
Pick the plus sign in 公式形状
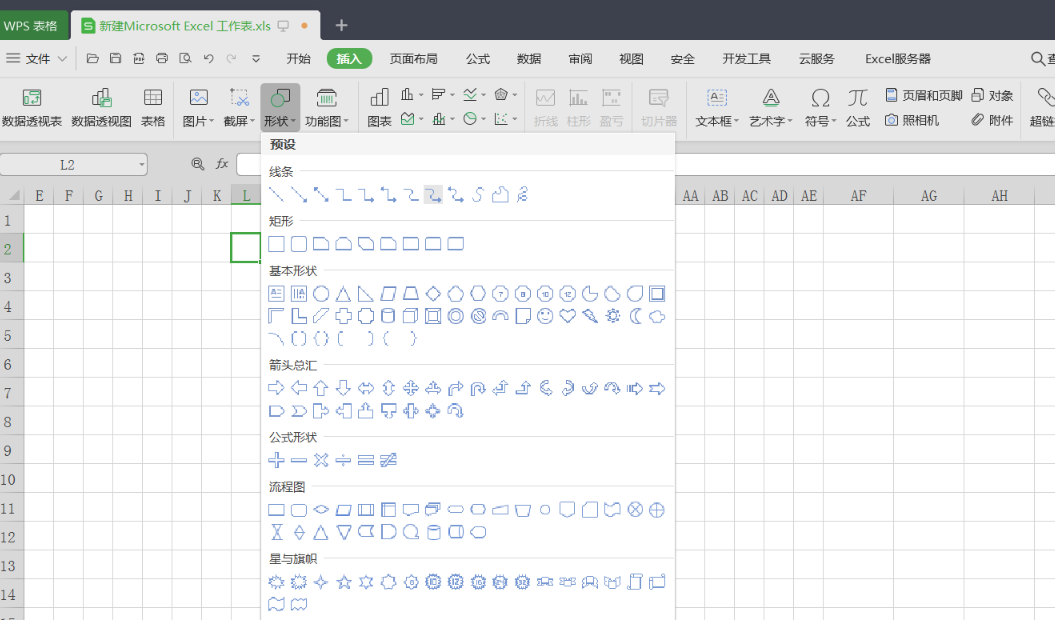[277, 460]
